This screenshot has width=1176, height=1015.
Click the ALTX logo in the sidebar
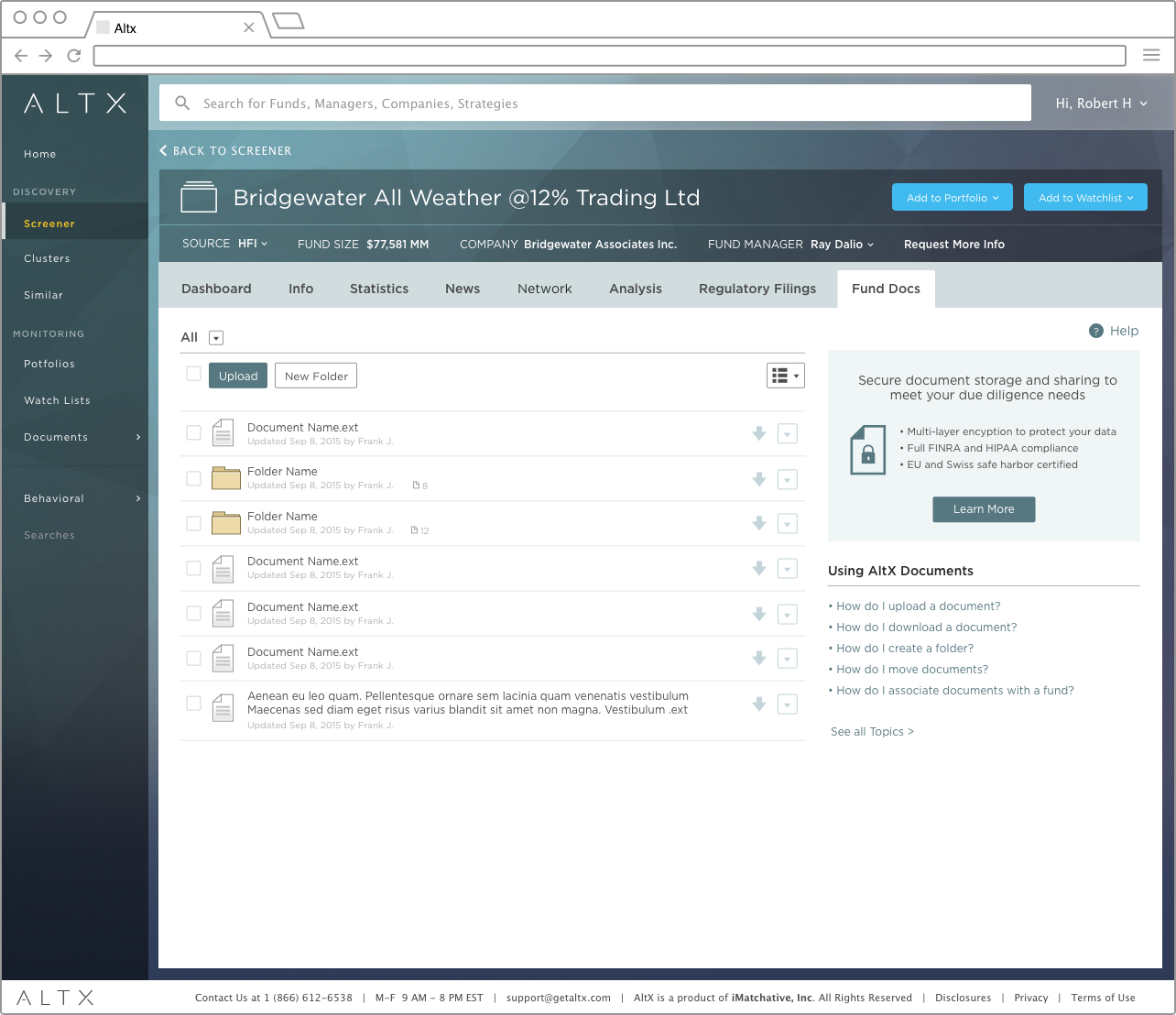click(75, 104)
